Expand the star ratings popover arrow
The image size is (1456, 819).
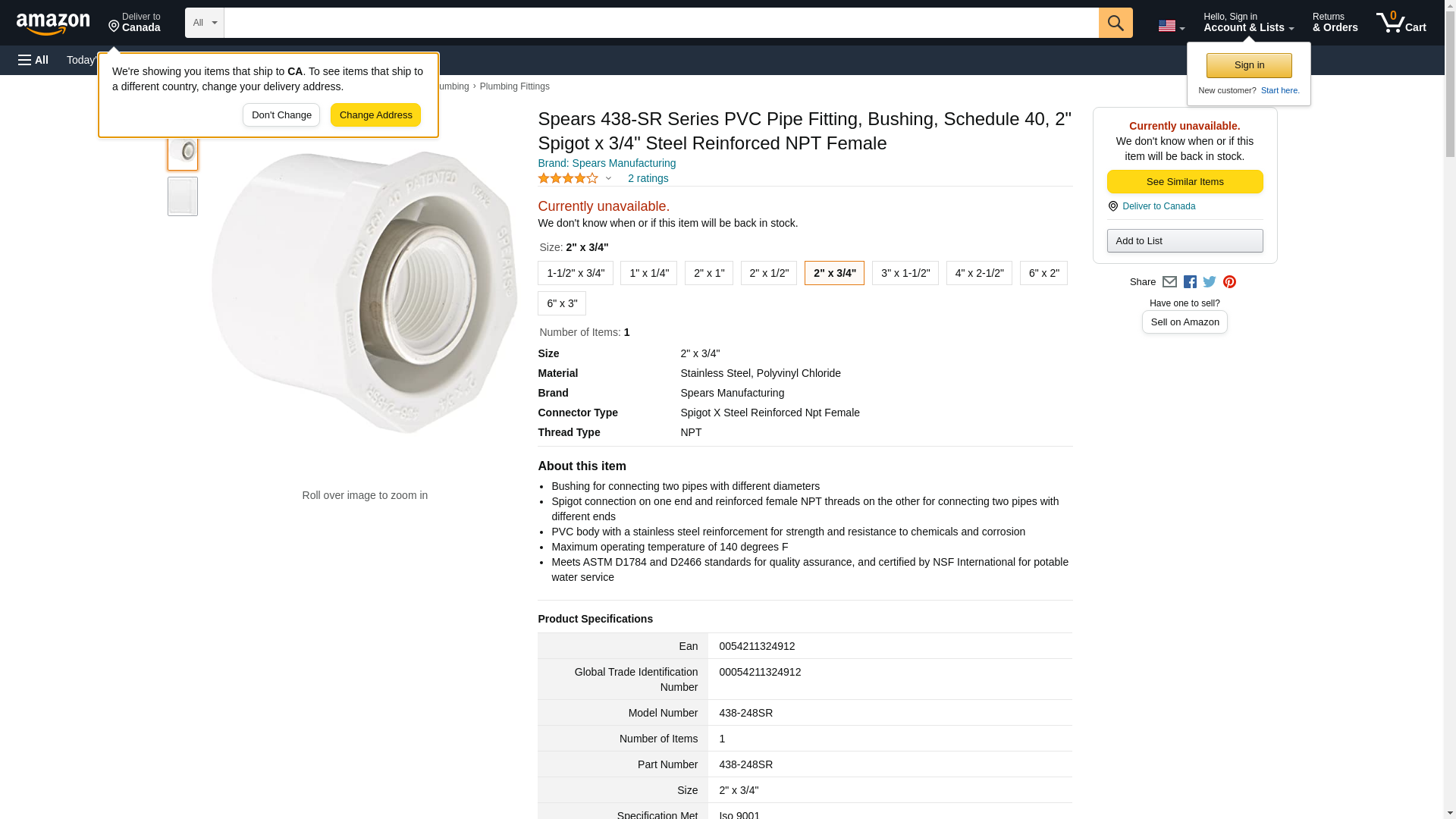click(608, 179)
